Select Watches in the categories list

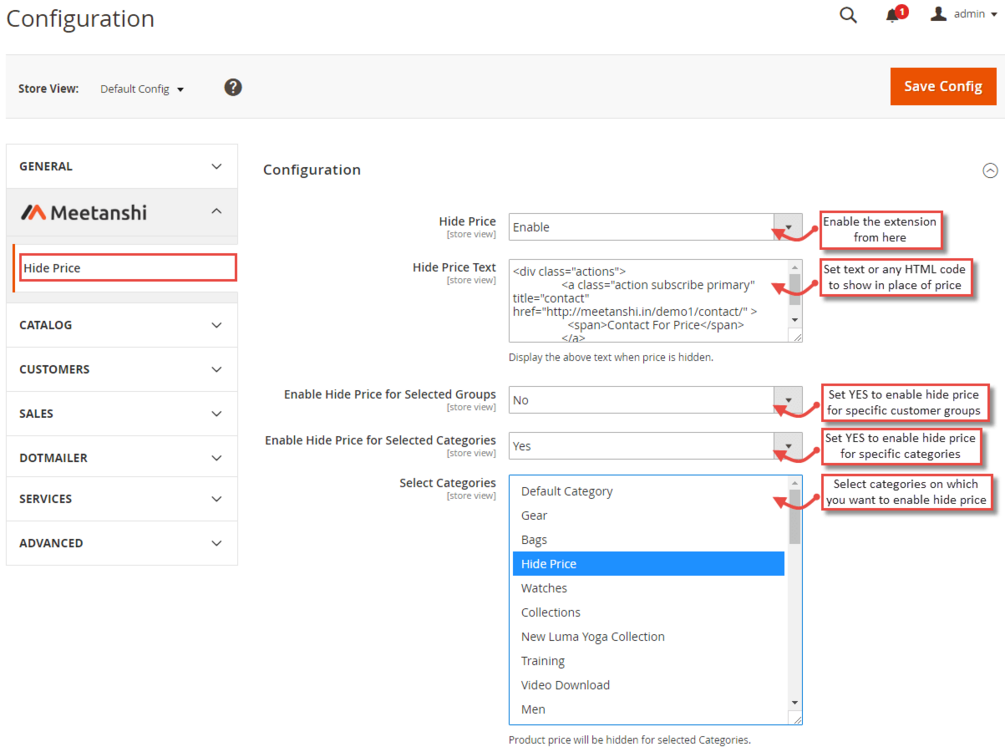coord(544,588)
